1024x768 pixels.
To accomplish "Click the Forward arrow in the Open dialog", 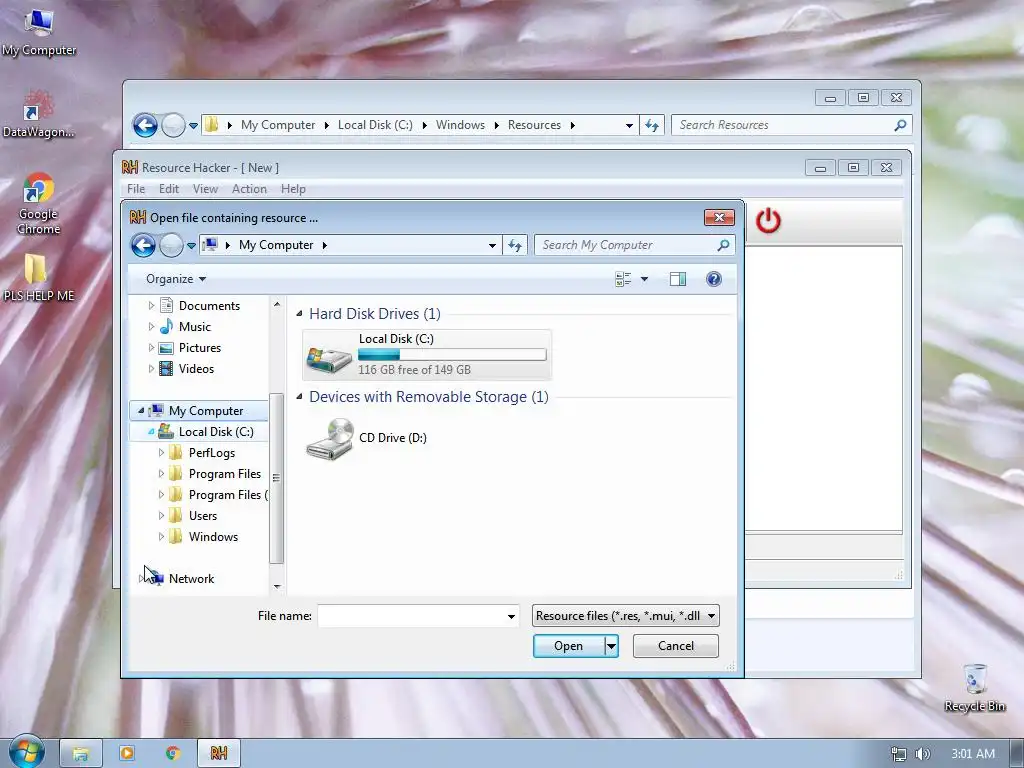I will click(x=171, y=246).
